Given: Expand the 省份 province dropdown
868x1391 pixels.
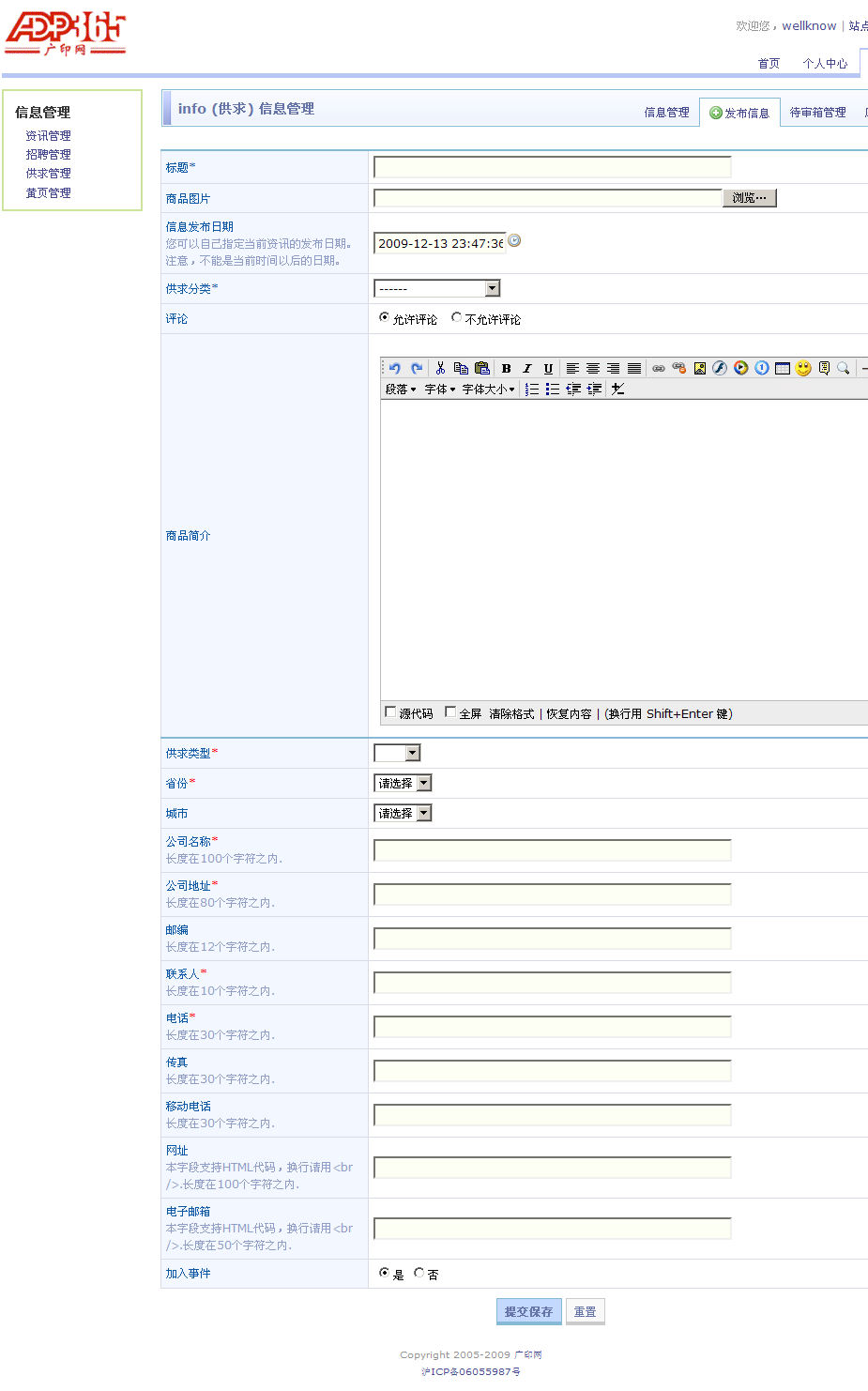Looking at the screenshot, I should point(403,783).
